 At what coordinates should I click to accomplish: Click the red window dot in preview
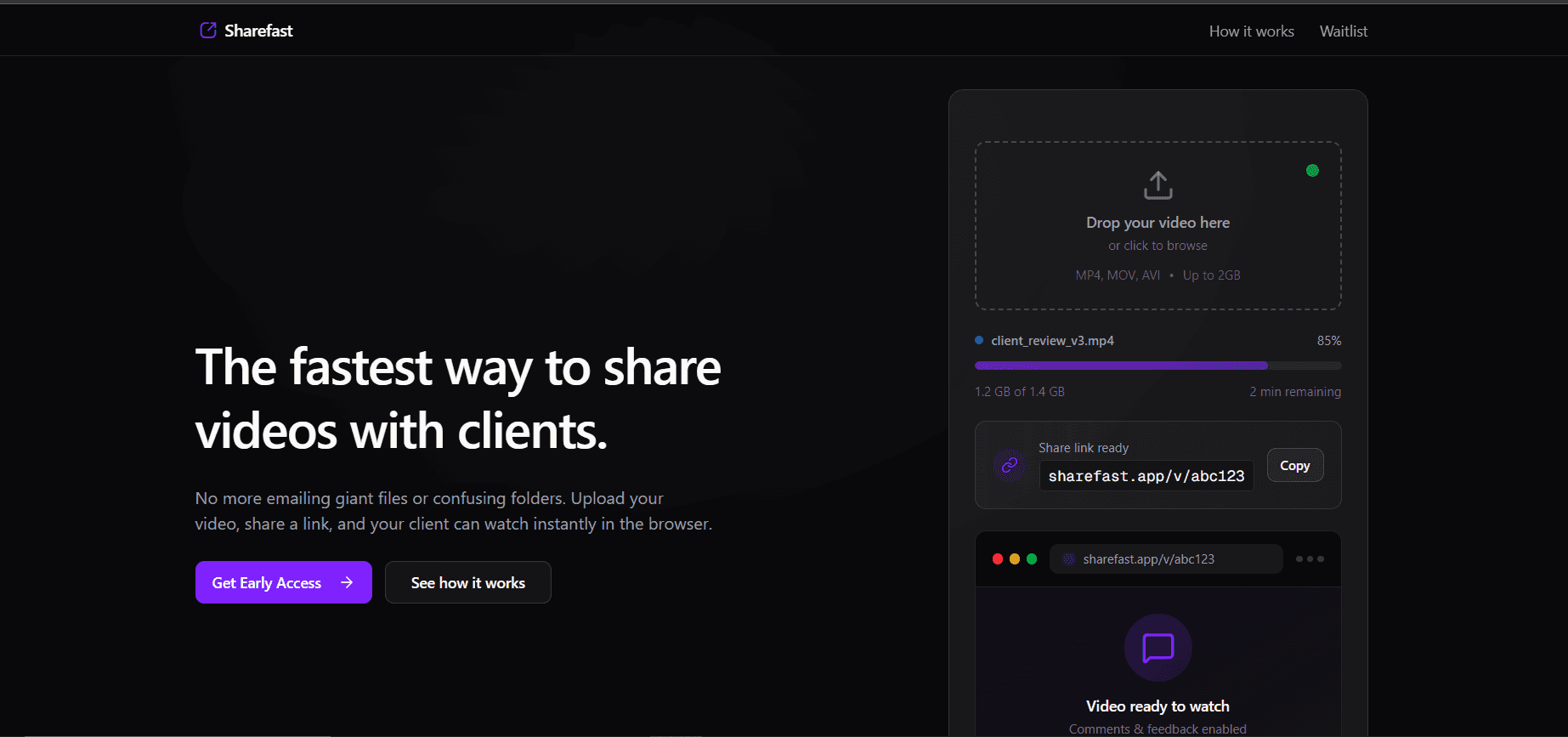pyautogui.click(x=998, y=559)
